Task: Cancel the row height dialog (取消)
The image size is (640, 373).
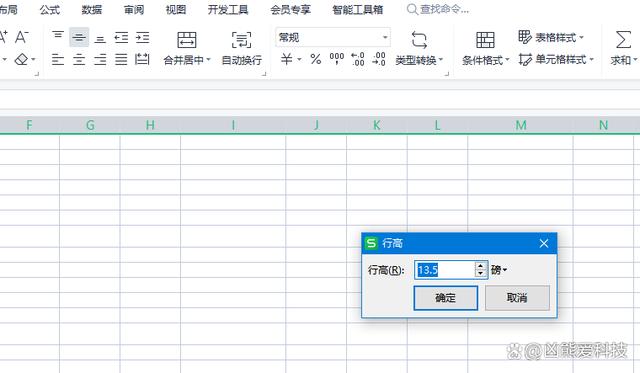Action: (x=518, y=298)
